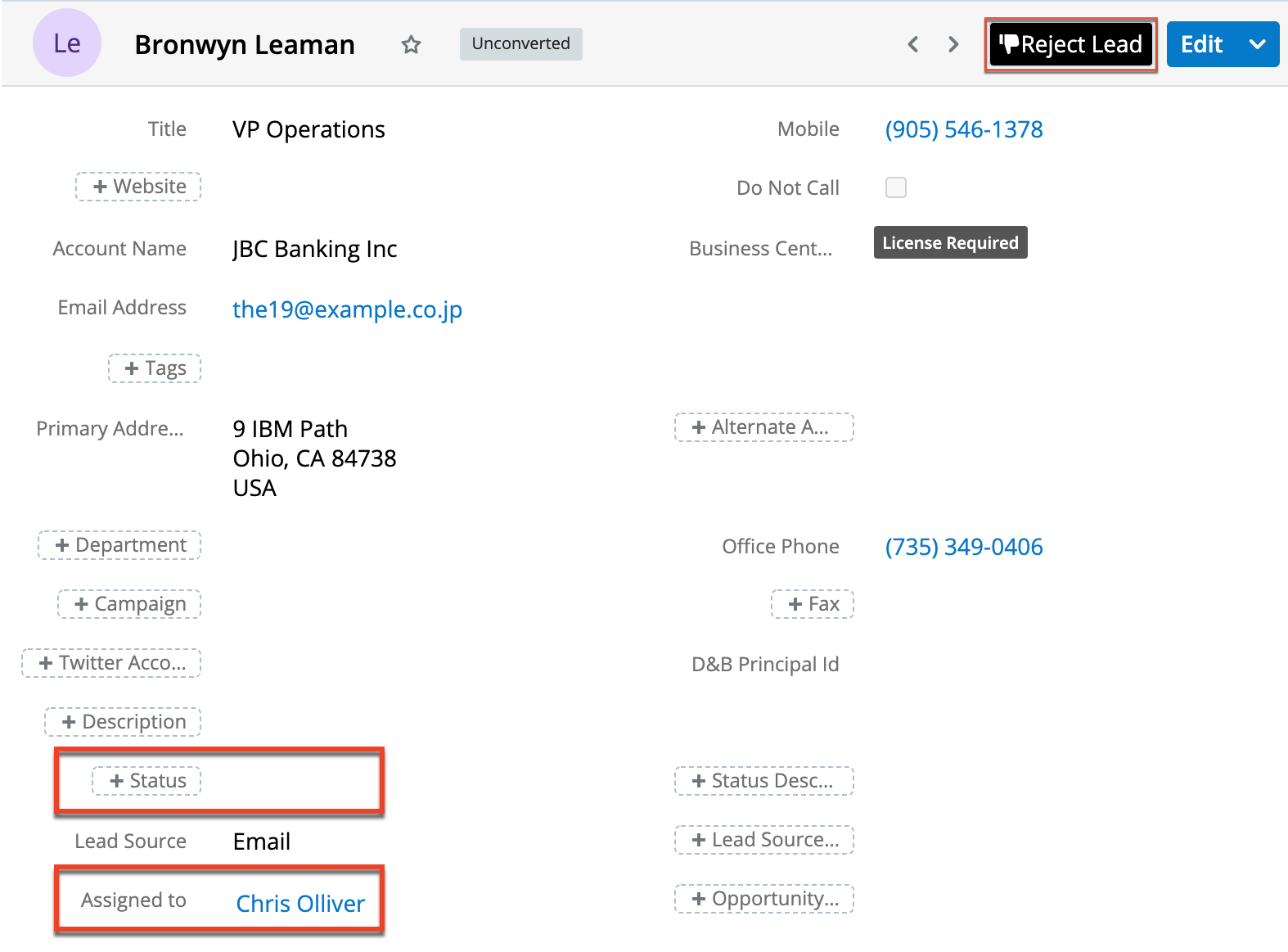Viewport: 1288px width, 952px height.
Task: Click the Le avatar circle
Action: click(67, 43)
